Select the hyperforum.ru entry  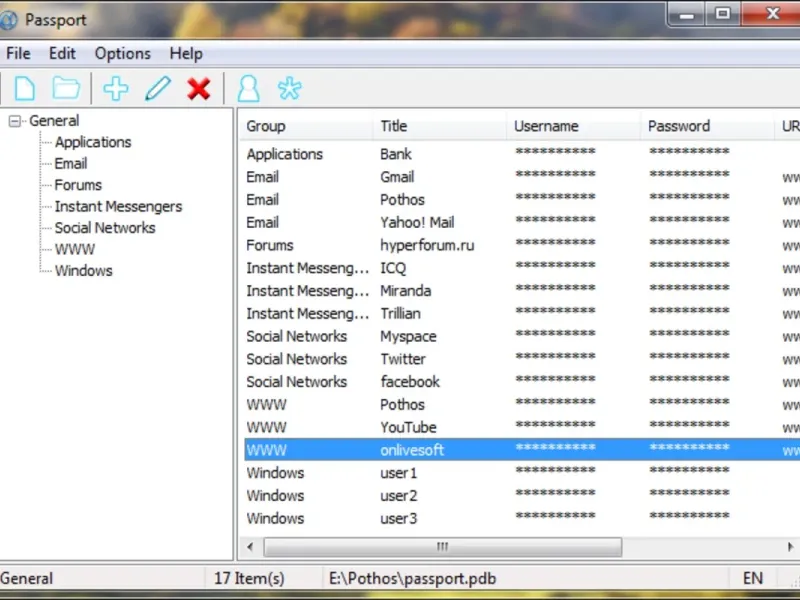(x=522, y=245)
